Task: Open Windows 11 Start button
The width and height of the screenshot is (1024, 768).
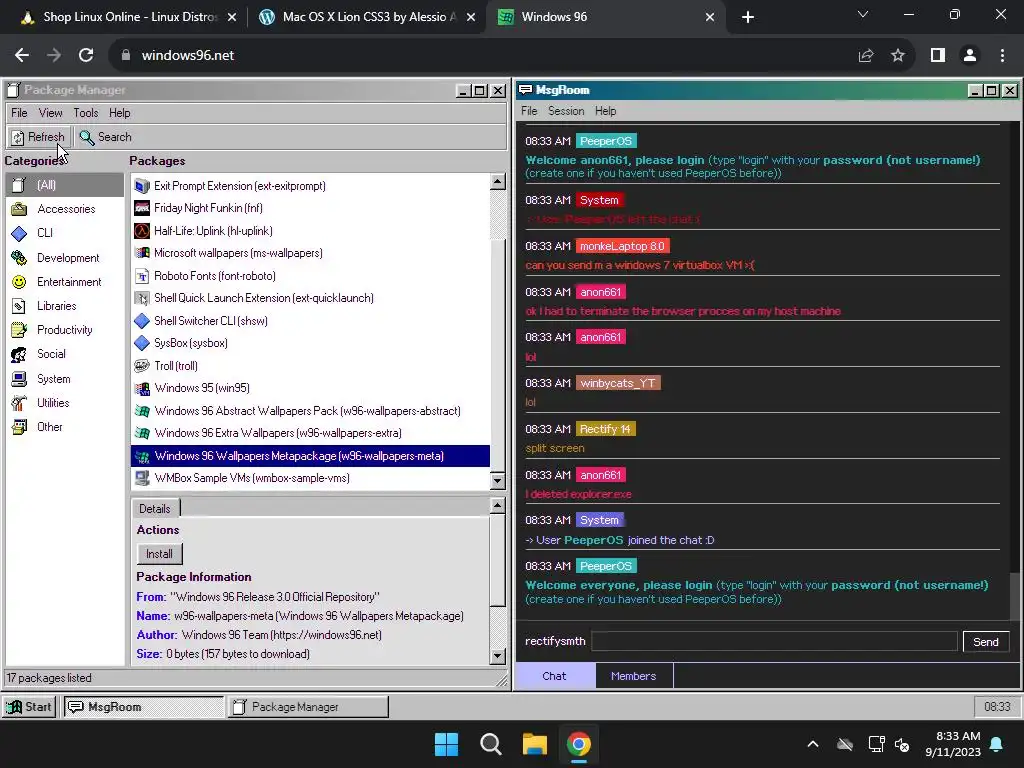Action: (447, 744)
